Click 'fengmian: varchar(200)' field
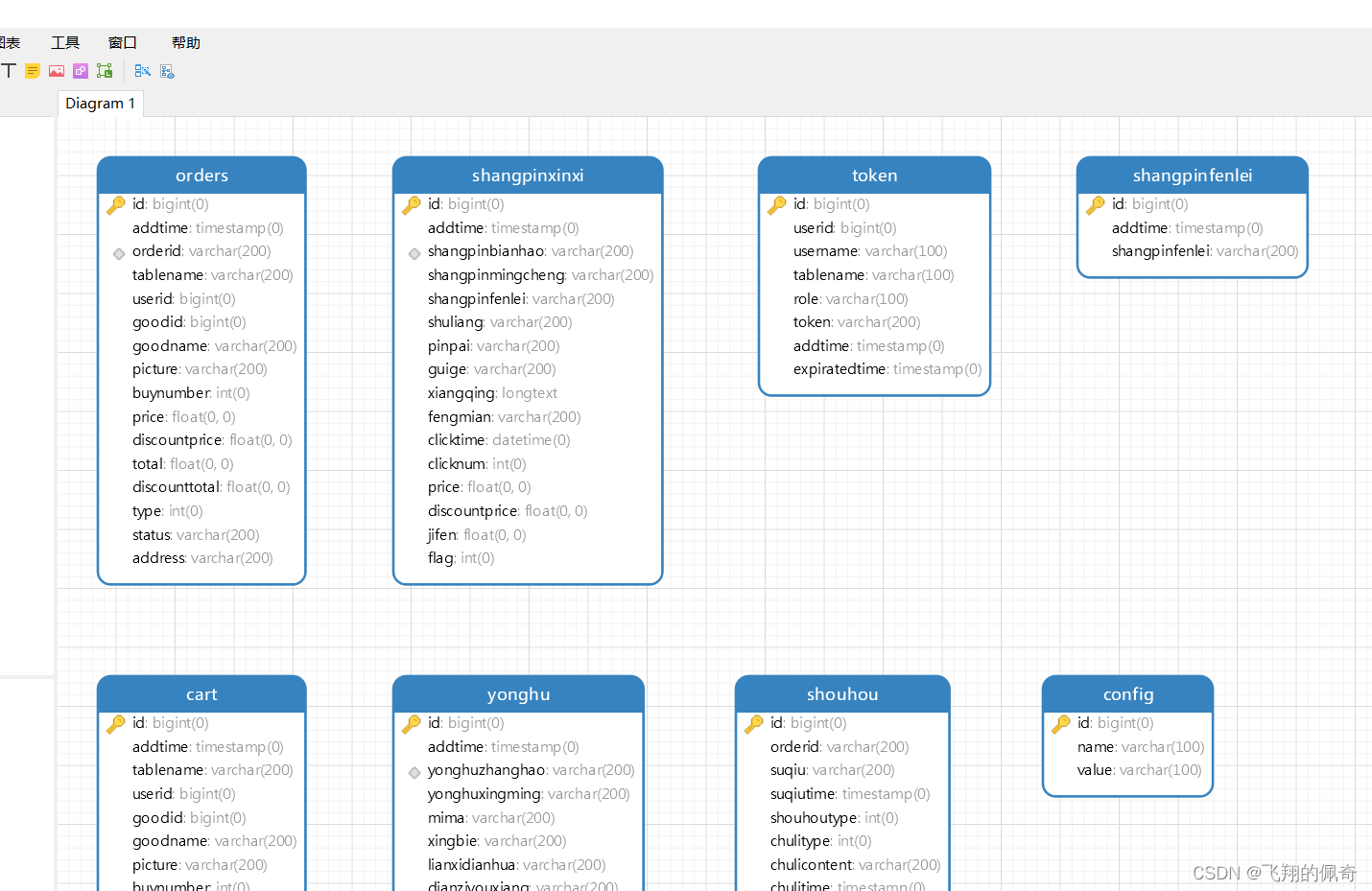Viewport: 1372px width, 891px height. [x=504, y=417]
